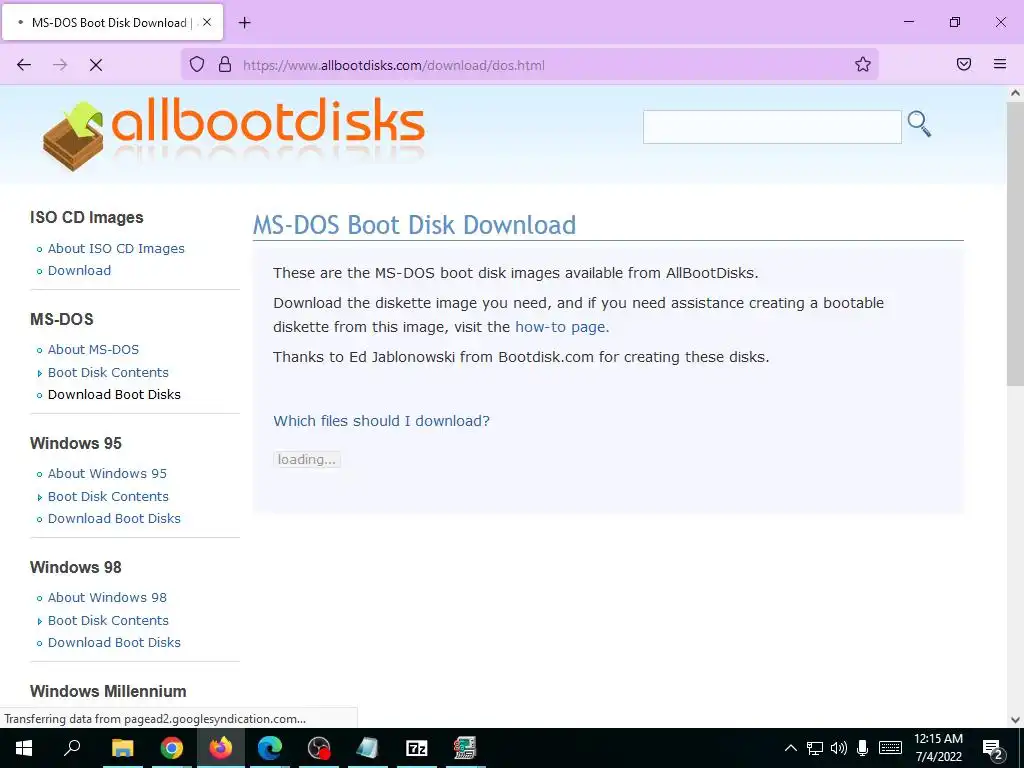Click the Windows Millennium heading
This screenshot has width=1024, height=768.
(x=108, y=691)
